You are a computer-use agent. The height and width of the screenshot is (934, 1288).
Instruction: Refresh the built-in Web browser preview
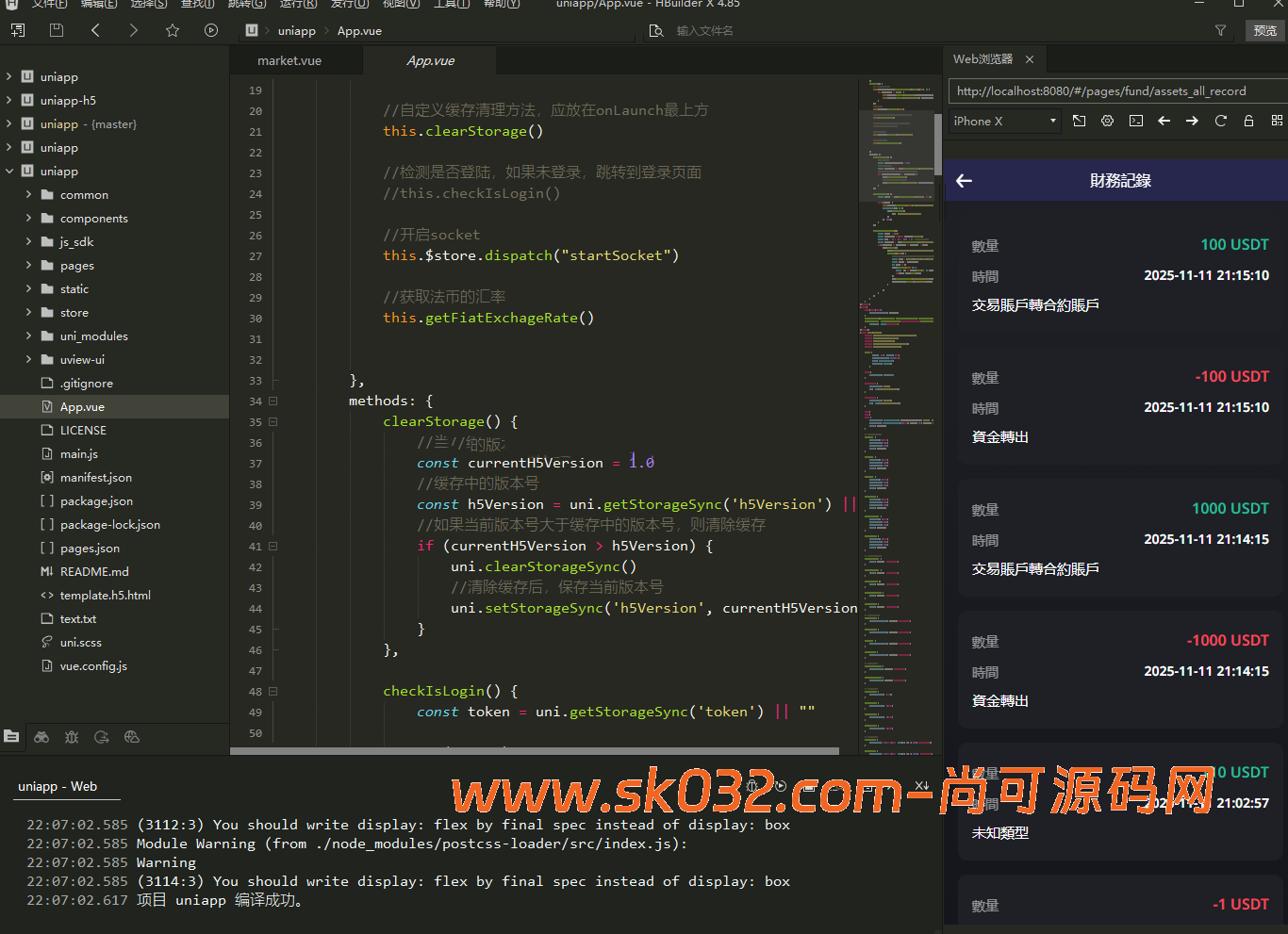1221,121
